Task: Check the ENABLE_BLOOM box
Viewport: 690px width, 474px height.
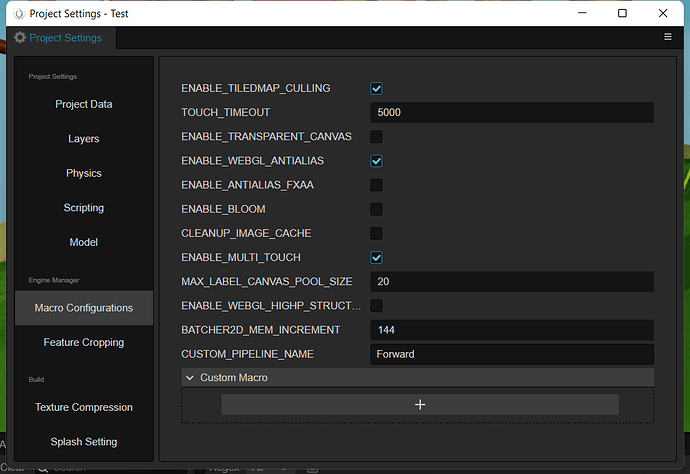Action: [x=376, y=209]
